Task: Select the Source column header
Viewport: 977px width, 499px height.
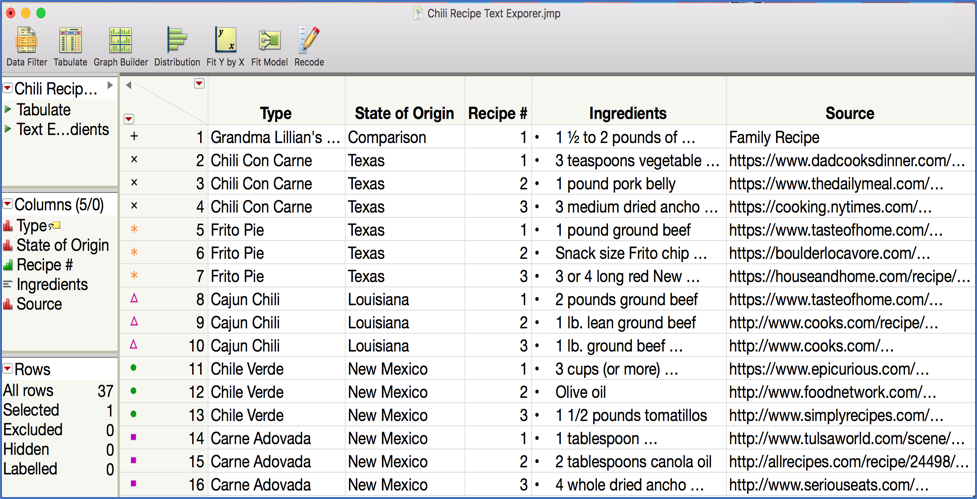Action: coord(849,113)
